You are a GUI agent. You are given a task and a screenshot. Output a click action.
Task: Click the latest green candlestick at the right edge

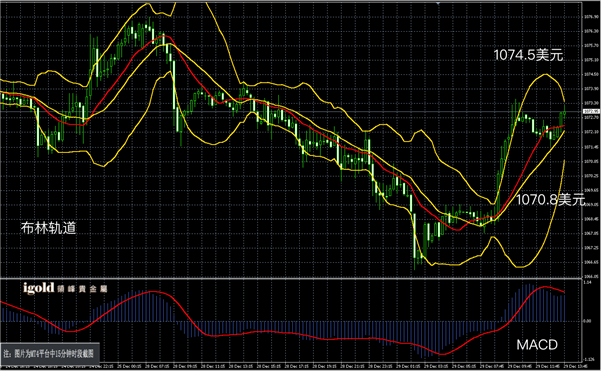(565, 113)
